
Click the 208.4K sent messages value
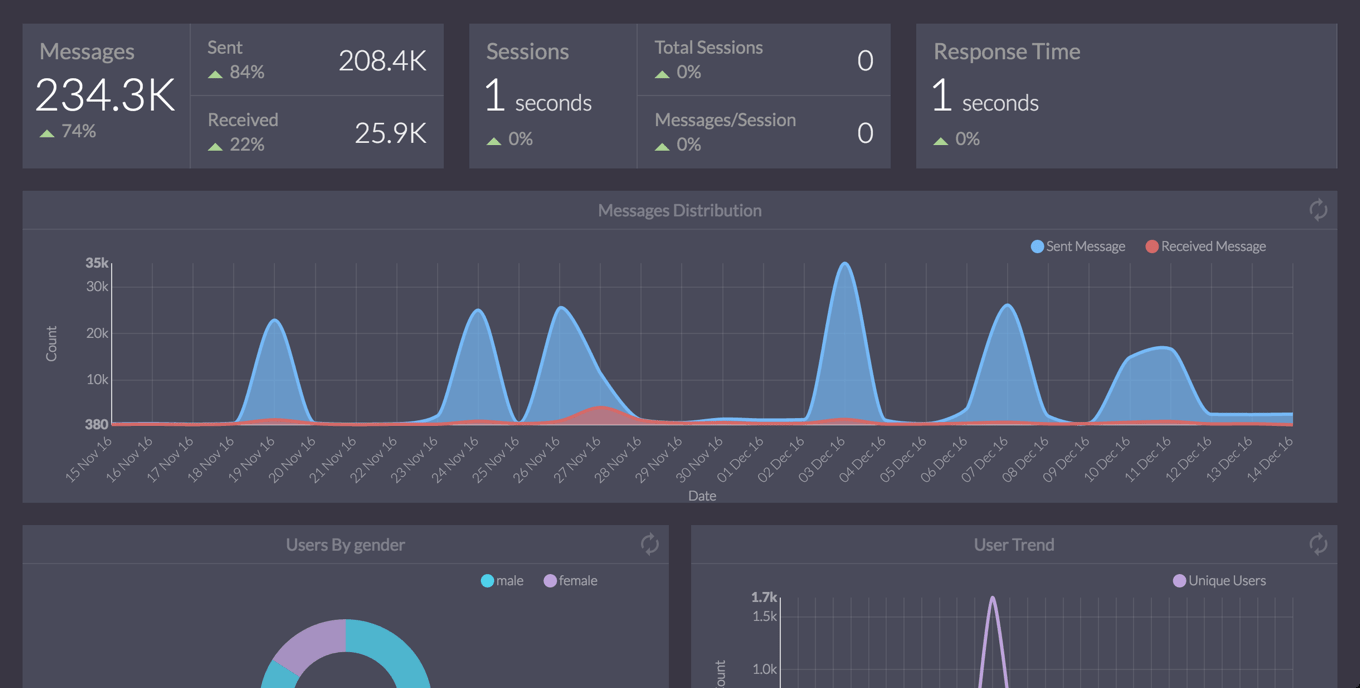(x=382, y=61)
